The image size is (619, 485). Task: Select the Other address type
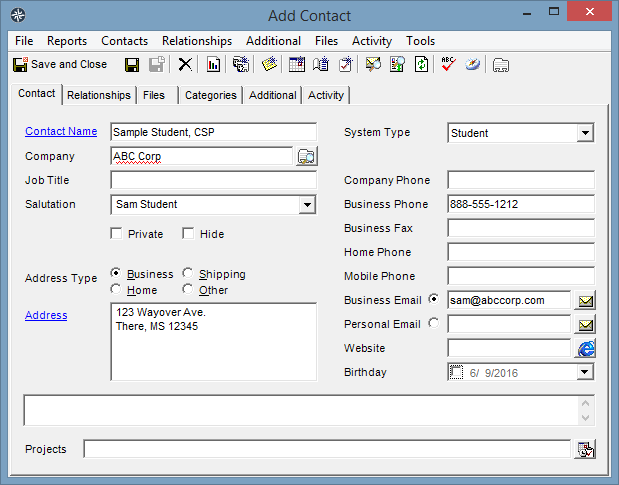[x=188, y=289]
